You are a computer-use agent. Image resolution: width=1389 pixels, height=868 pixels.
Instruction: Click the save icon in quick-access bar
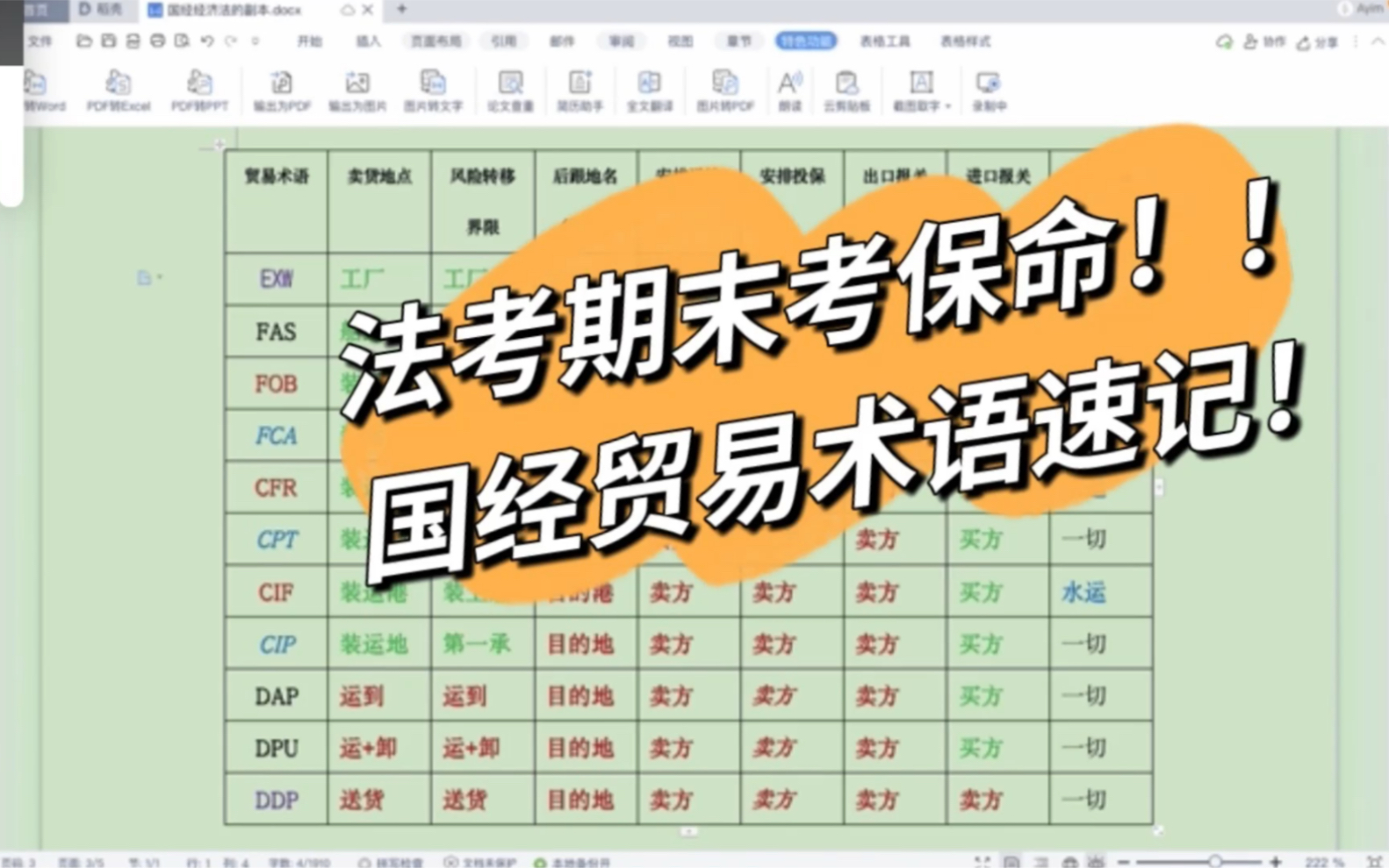coord(109,40)
